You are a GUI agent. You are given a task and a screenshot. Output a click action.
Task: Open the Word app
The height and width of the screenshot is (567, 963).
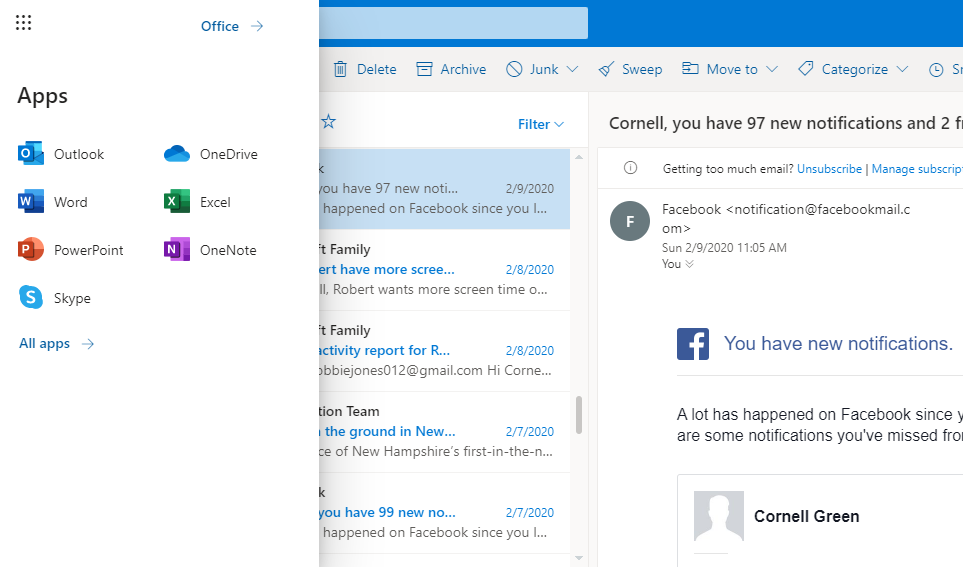[x=53, y=201]
